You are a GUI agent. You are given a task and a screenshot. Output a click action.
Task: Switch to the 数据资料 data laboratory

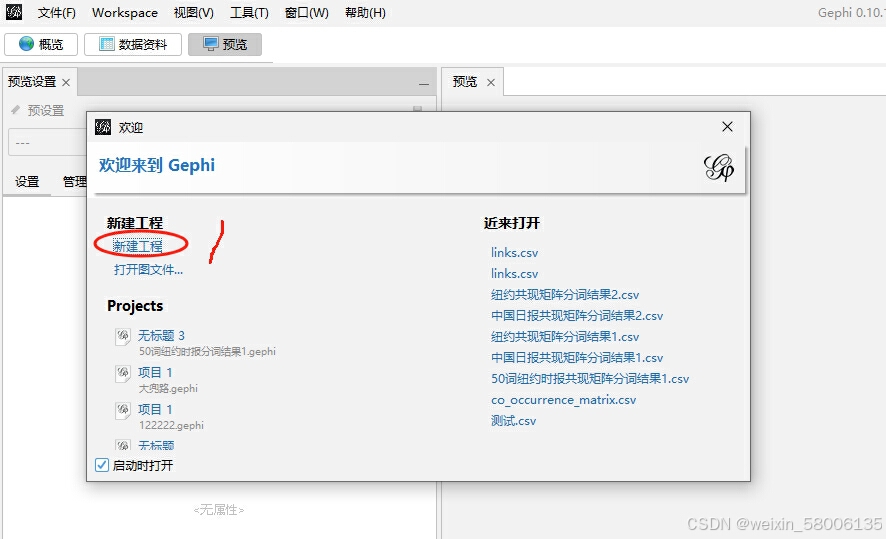(133, 44)
